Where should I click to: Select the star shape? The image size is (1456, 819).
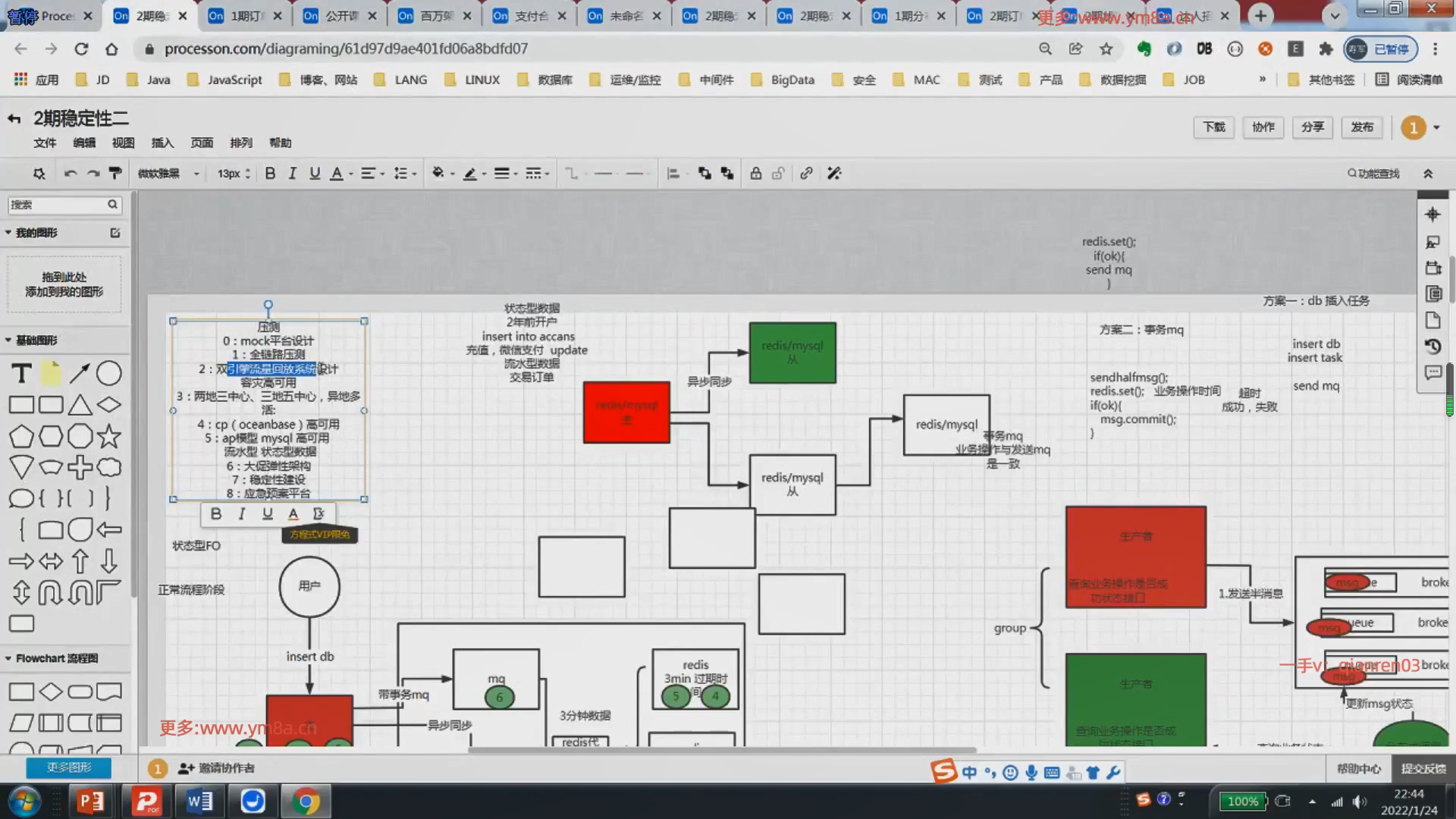(x=108, y=436)
